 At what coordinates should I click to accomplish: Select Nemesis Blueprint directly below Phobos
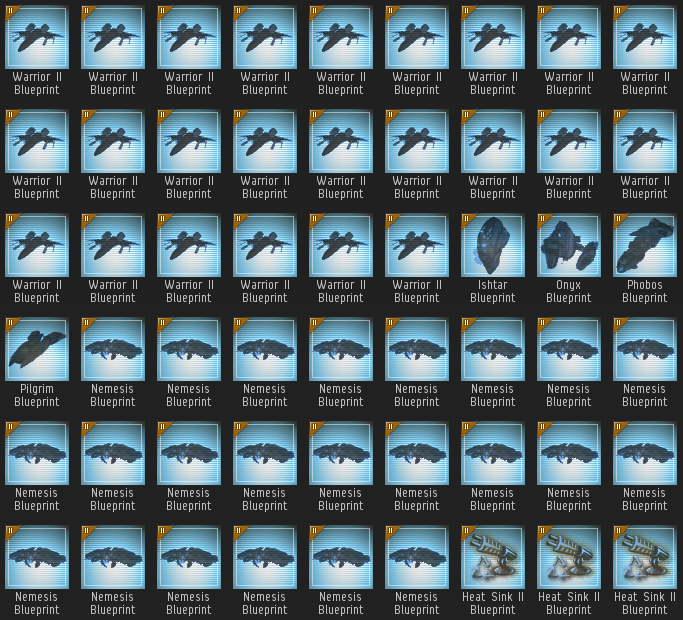pyautogui.click(x=644, y=349)
